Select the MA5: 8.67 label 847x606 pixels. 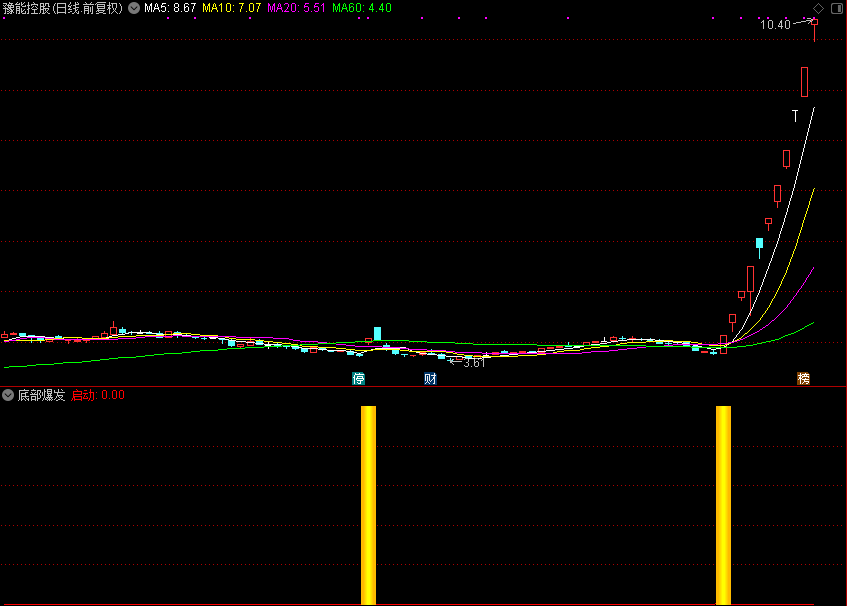pos(170,8)
